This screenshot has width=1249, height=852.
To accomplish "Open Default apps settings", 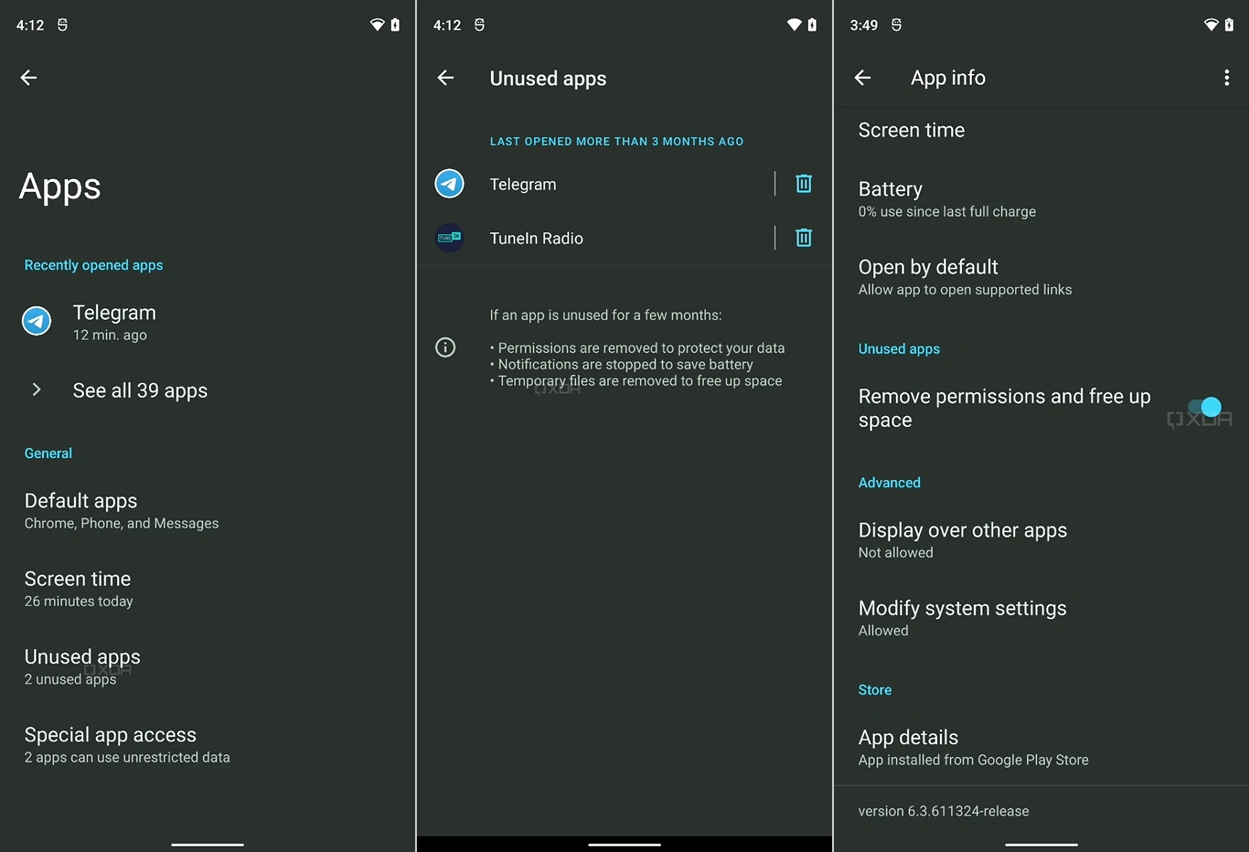I will [121, 510].
